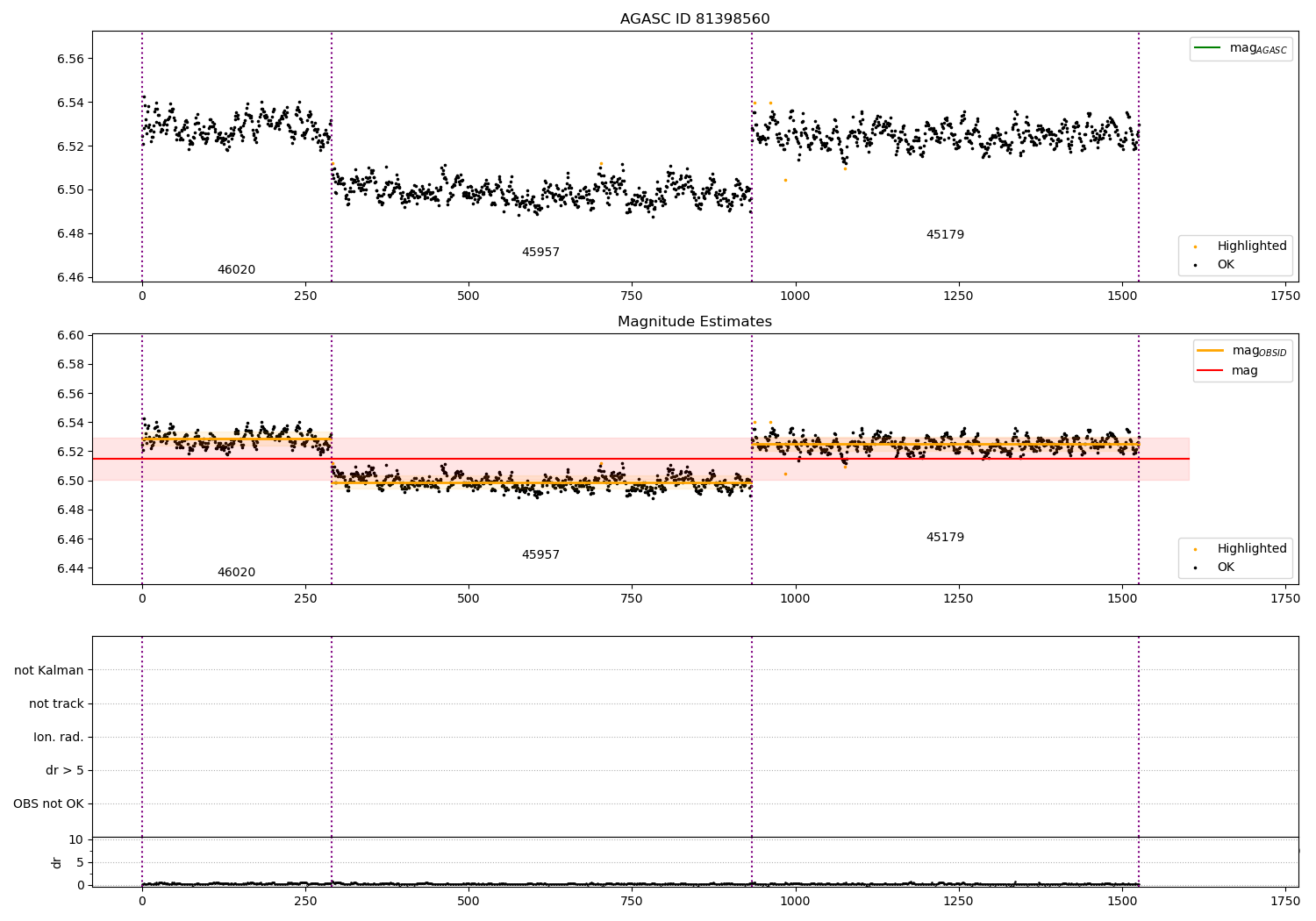Click the green line sample in the mag AGASC legend
Image resolution: width=1316 pixels, height=921 pixels.
pos(1208,47)
